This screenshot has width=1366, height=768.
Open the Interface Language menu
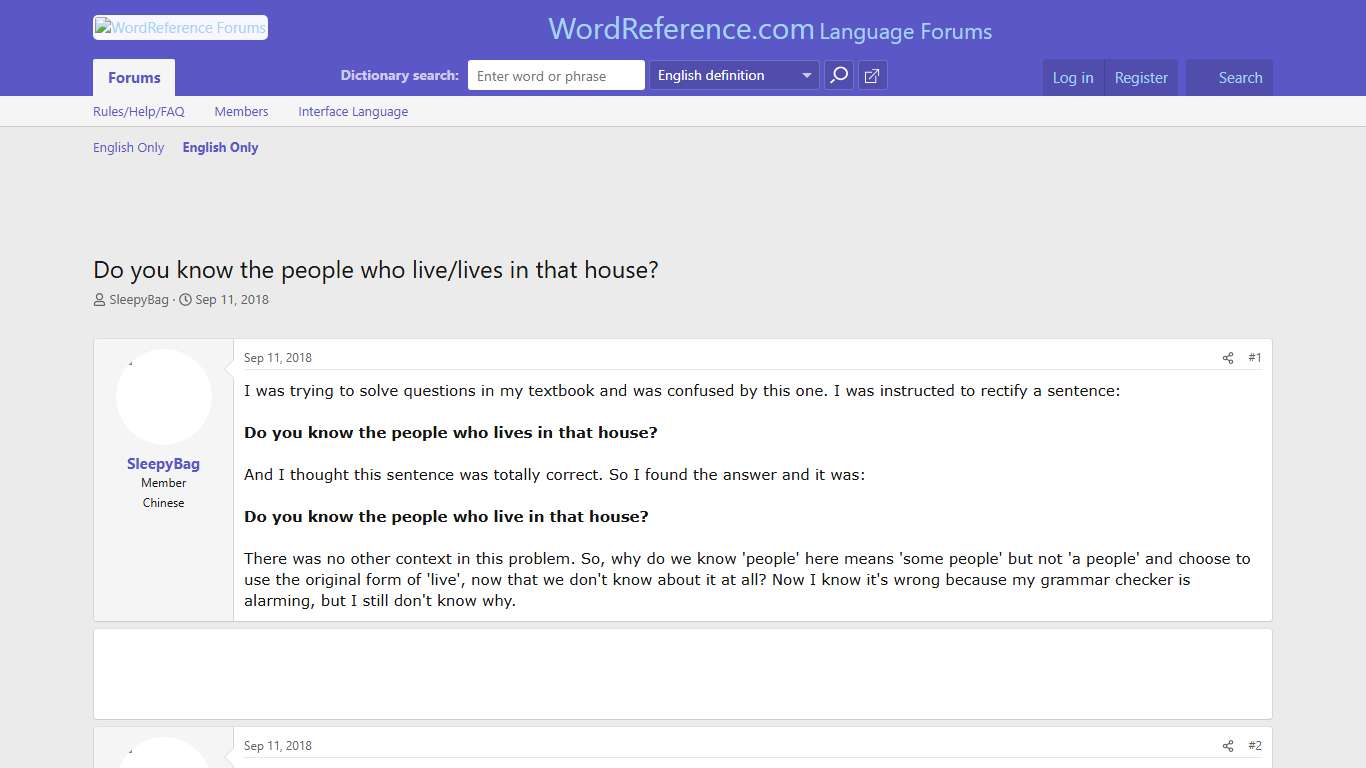pos(353,111)
